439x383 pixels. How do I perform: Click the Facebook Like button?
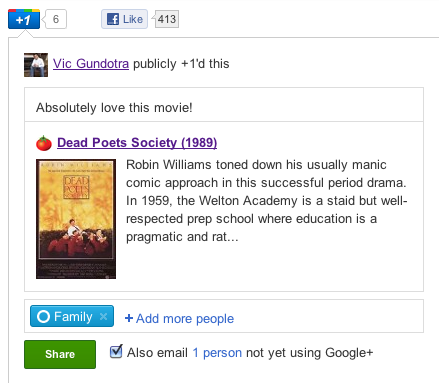coord(124,19)
